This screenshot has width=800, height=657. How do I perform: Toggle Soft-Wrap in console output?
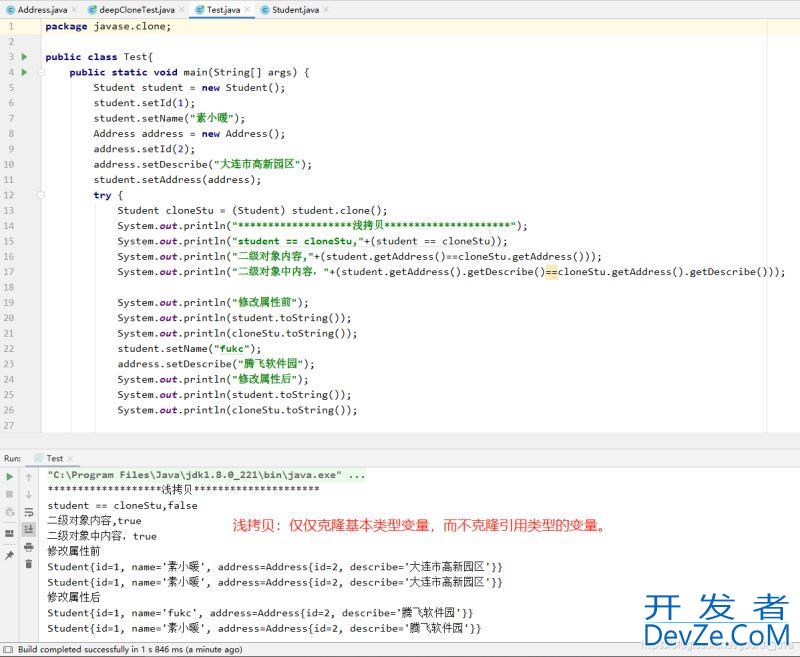[29, 512]
